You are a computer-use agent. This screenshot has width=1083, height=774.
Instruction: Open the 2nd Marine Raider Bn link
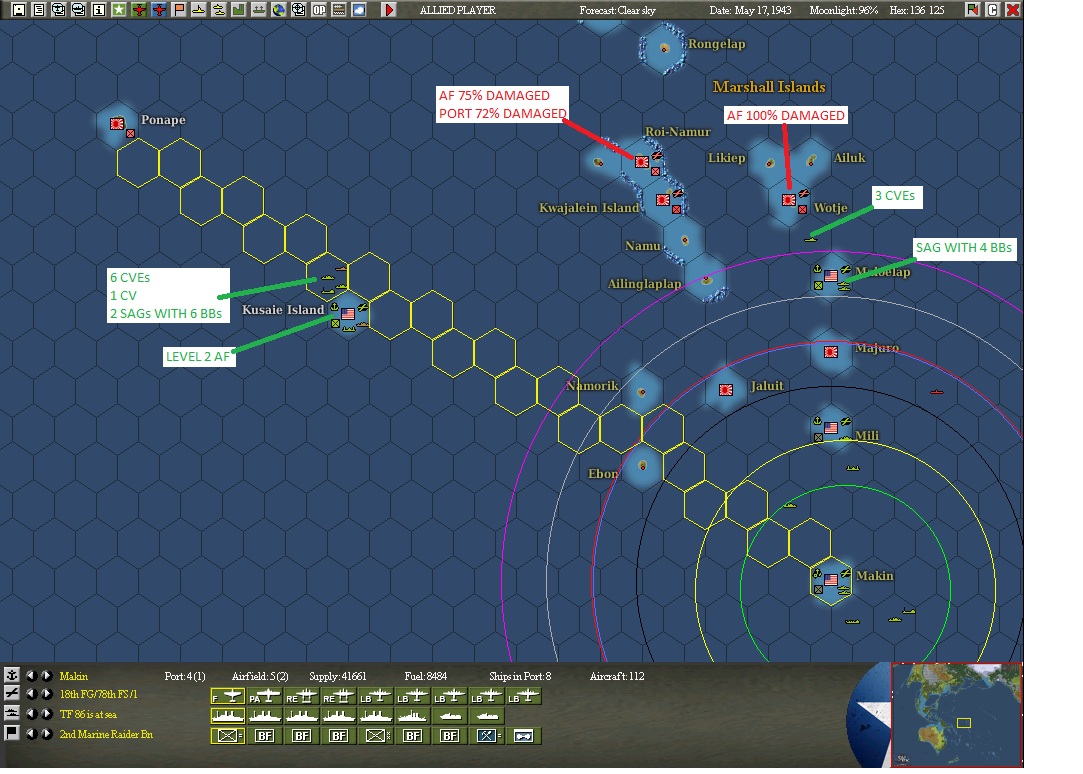(x=106, y=734)
